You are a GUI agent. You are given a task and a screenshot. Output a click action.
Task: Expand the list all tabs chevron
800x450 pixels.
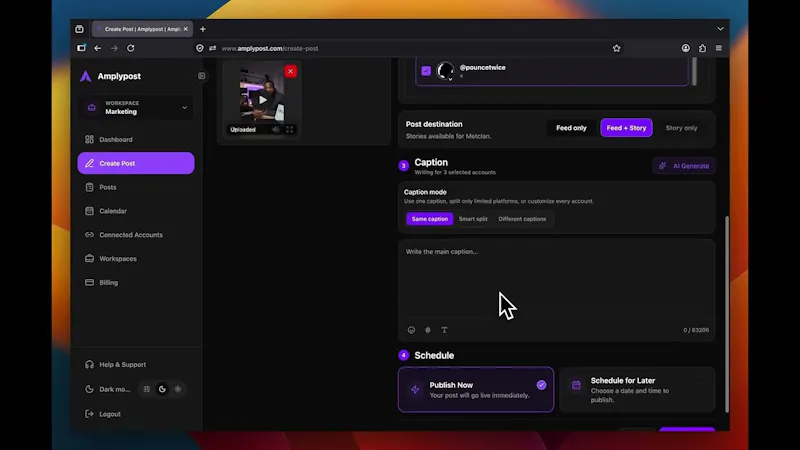[720, 29]
